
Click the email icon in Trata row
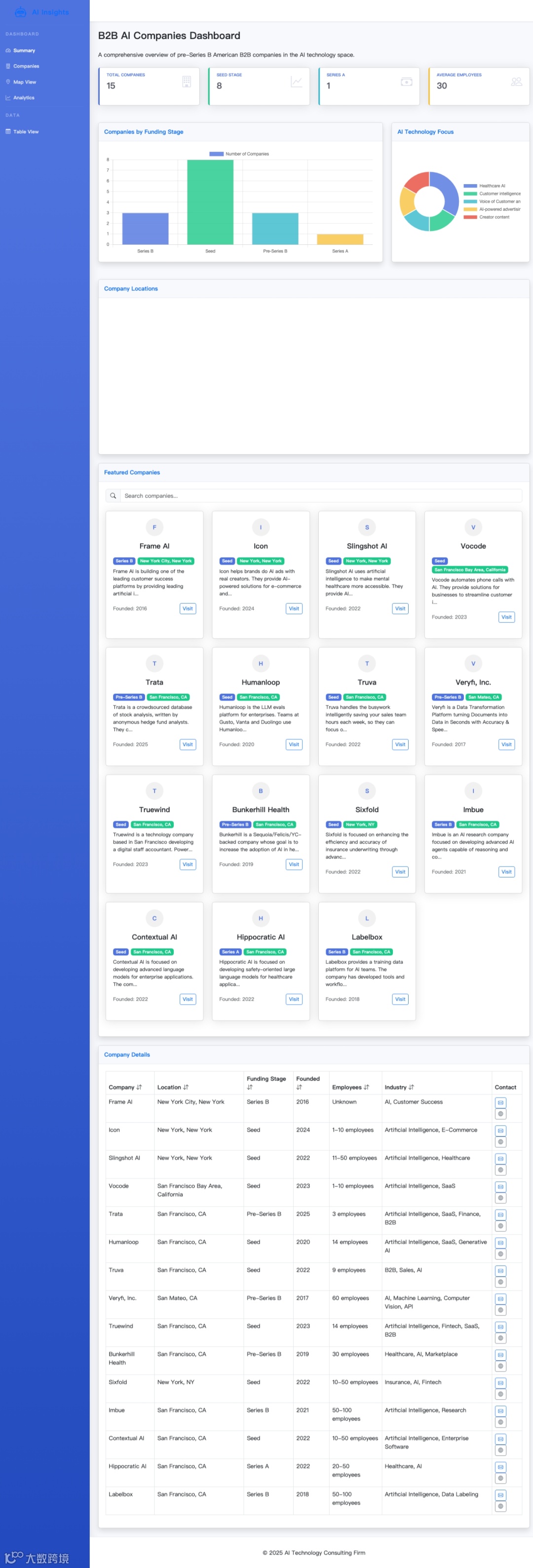pos(501,1215)
